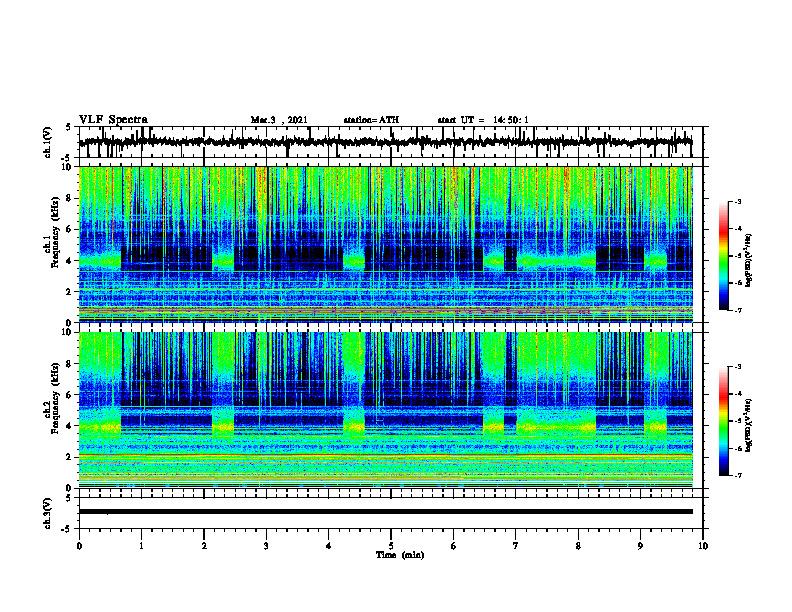Click time axis tick label "4"
The height and width of the screenshot is (612, 792).
pyautogui.click(x=328, y=546)
